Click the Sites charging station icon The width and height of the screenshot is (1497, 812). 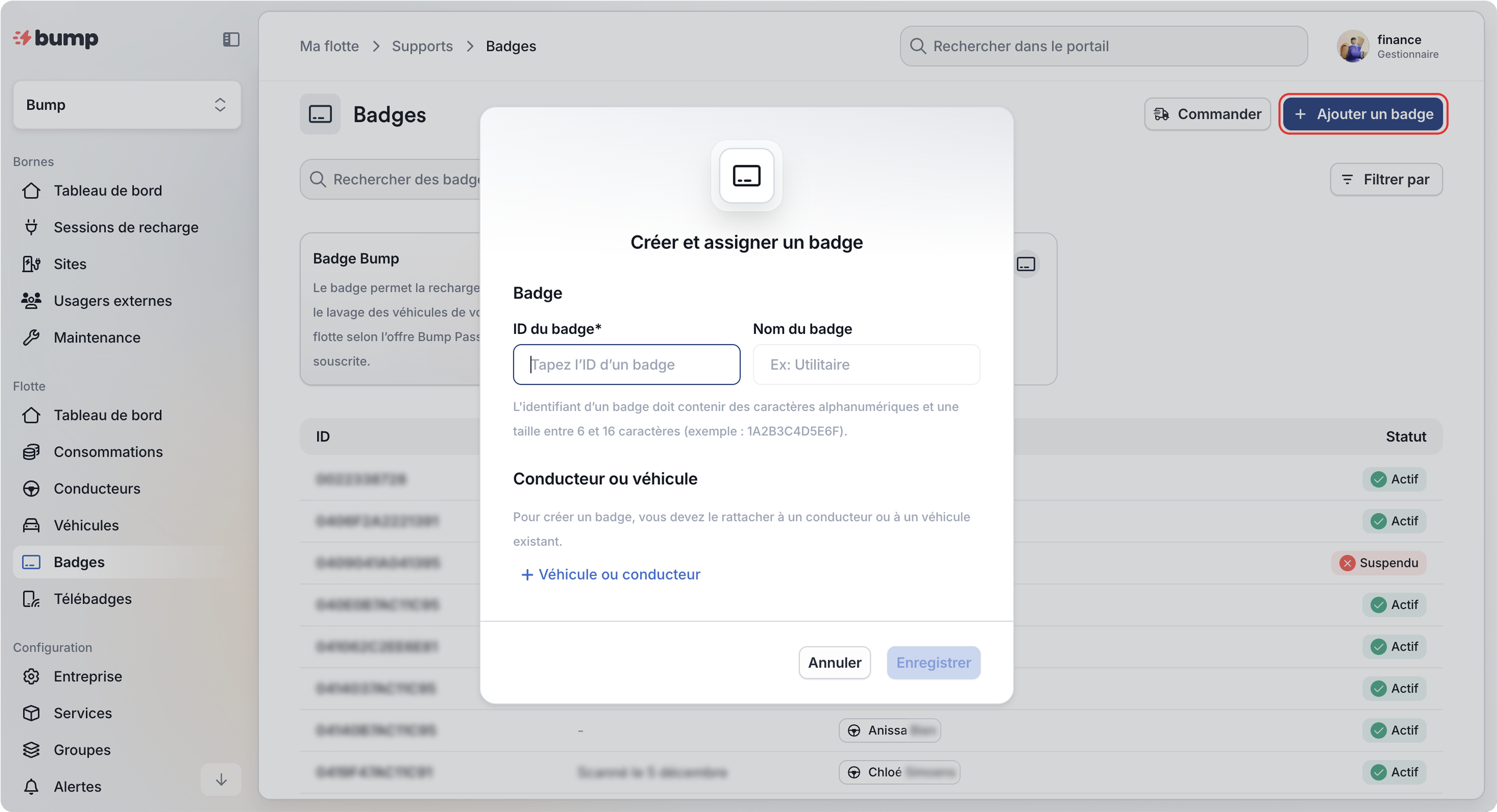pos(31,264)
